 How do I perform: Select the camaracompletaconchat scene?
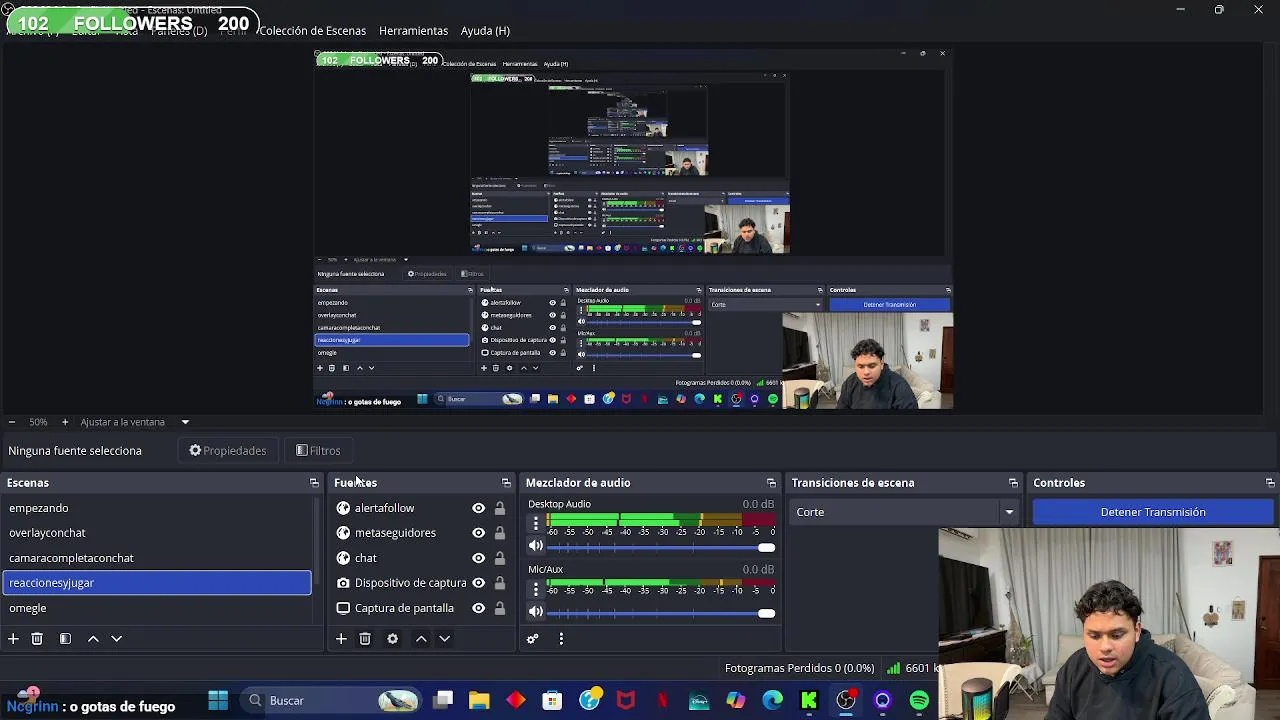tap(158, 558)
